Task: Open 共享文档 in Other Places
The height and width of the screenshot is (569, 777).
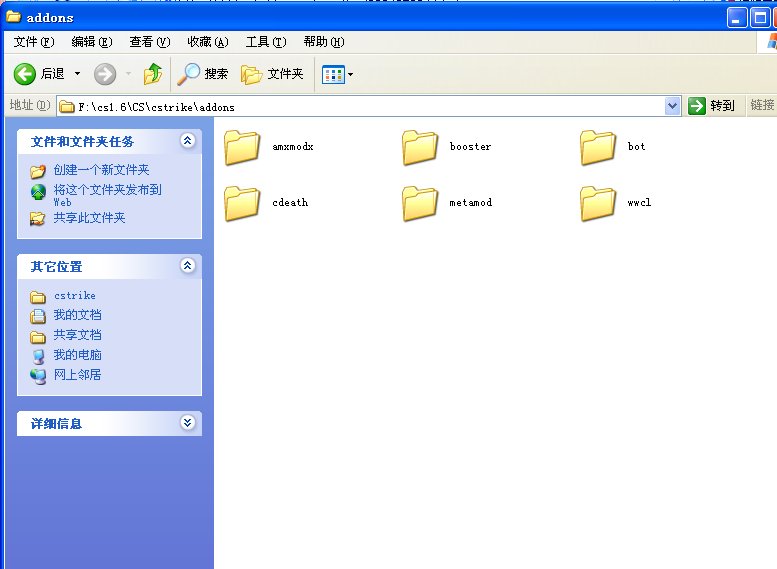Action: (77, 335)
